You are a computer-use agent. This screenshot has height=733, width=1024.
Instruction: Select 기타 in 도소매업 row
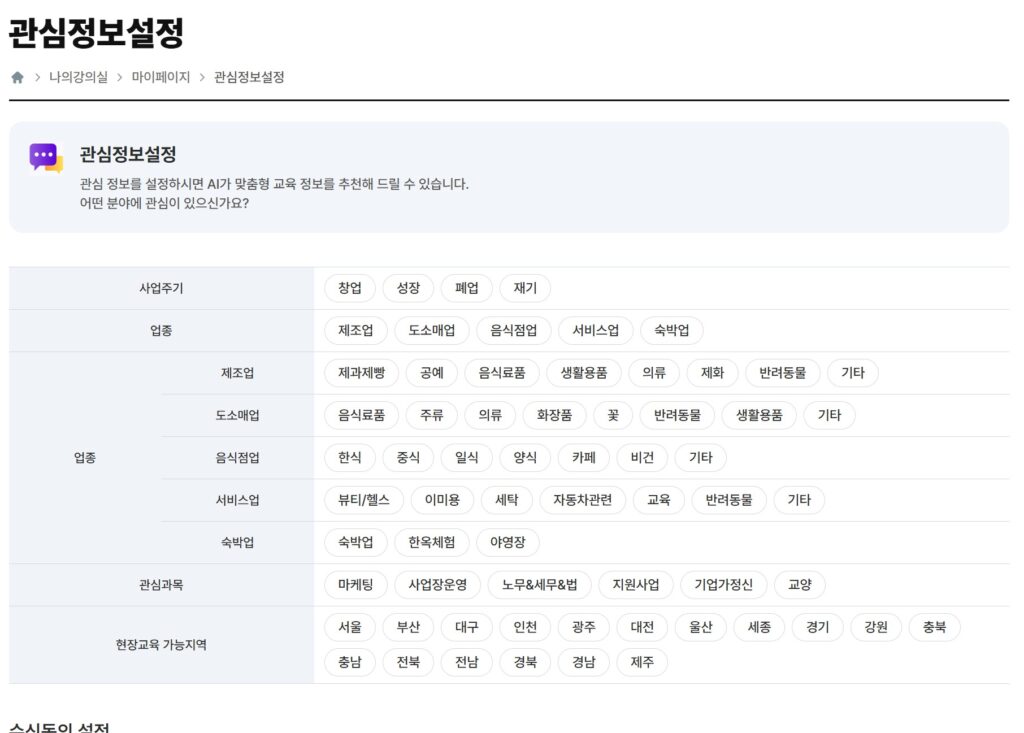click(x=829, y=415)
